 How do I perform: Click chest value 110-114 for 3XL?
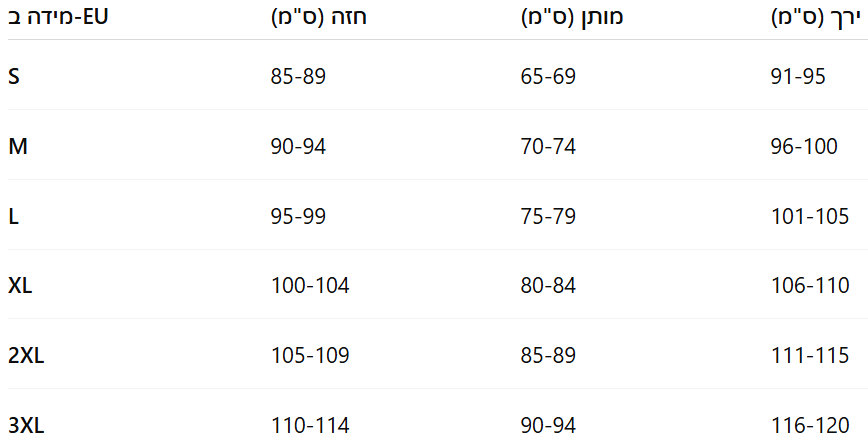[x=310, y=426]
